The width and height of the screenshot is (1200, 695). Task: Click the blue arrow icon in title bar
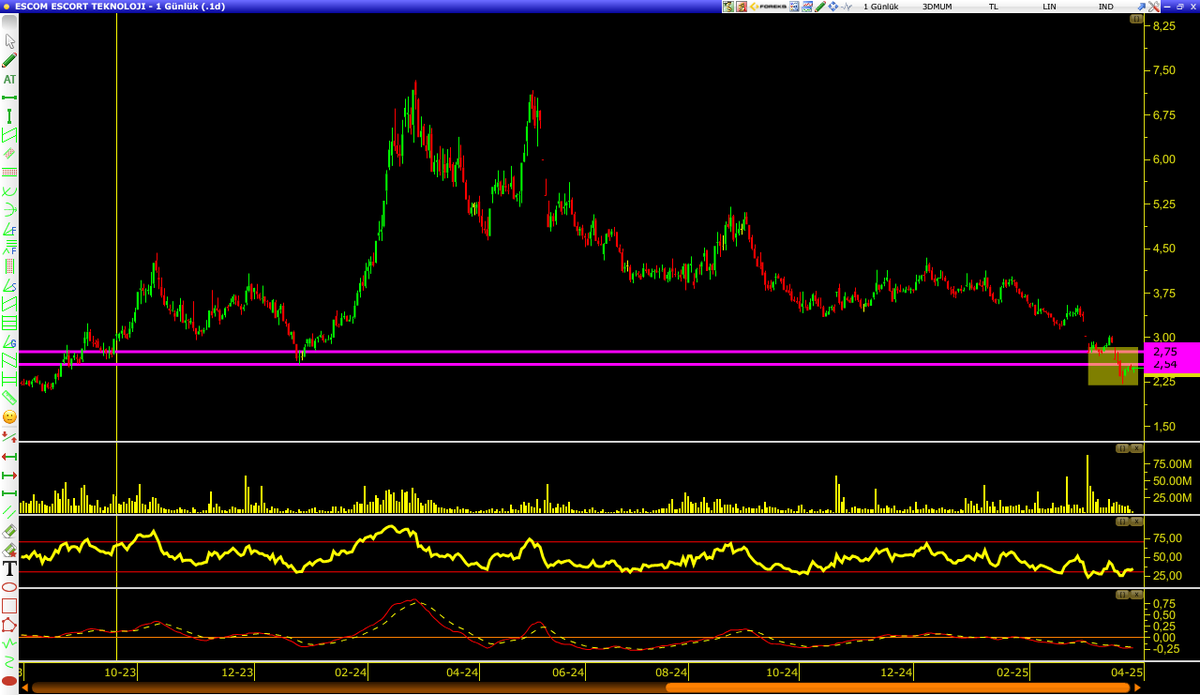(1141, 7)
